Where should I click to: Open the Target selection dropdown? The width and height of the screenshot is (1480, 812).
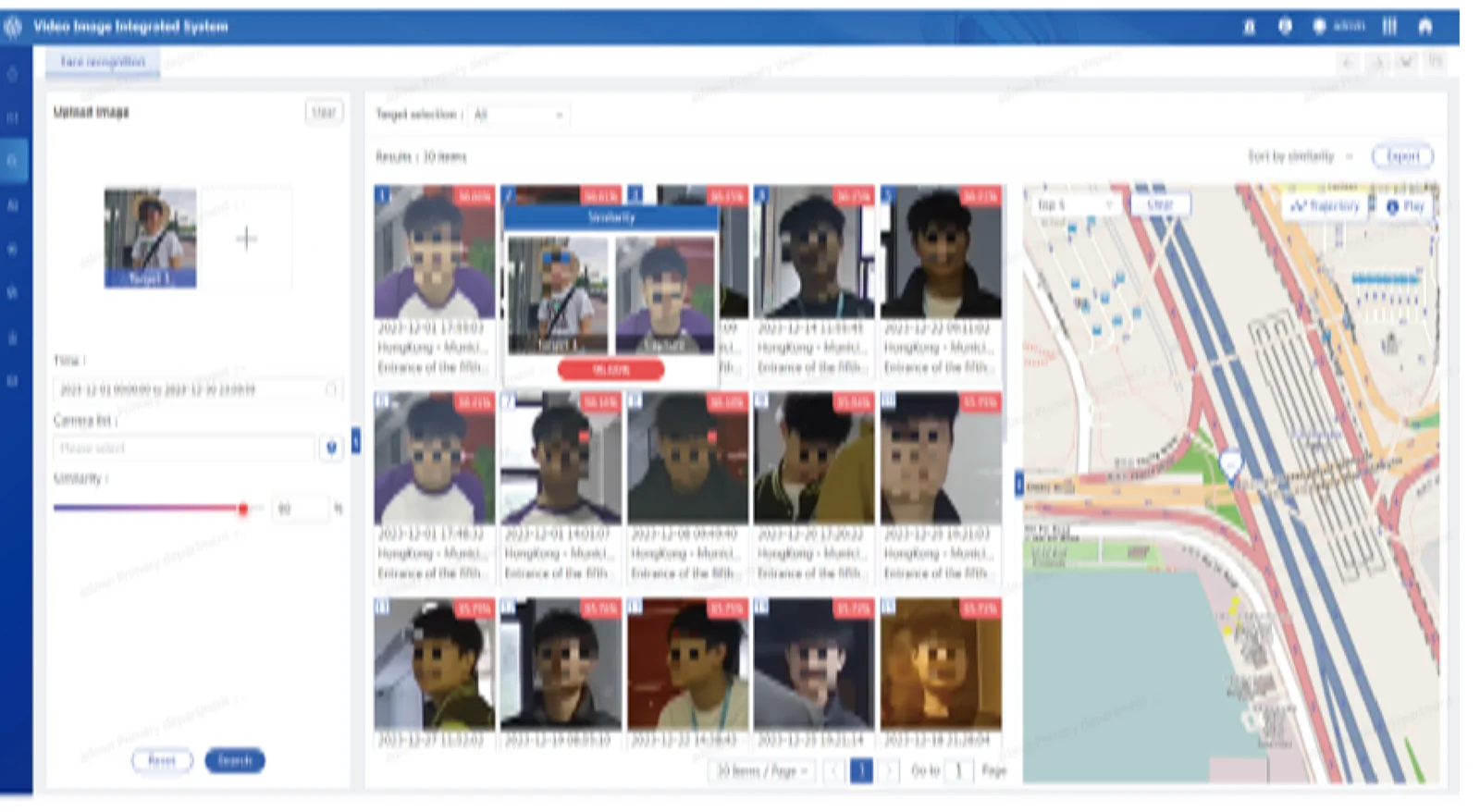519,115
